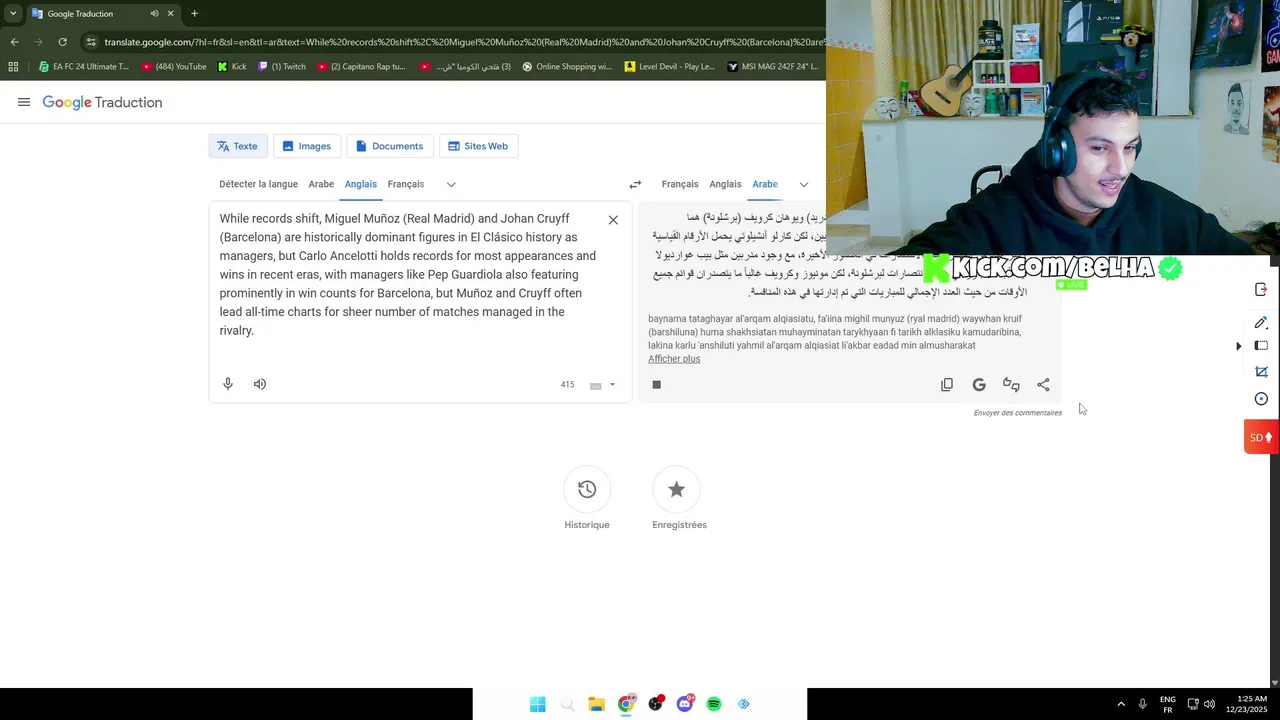Start voice input with the microphone icon
The height and width of the screenshot is (720, 1280).
click(228, 384)
